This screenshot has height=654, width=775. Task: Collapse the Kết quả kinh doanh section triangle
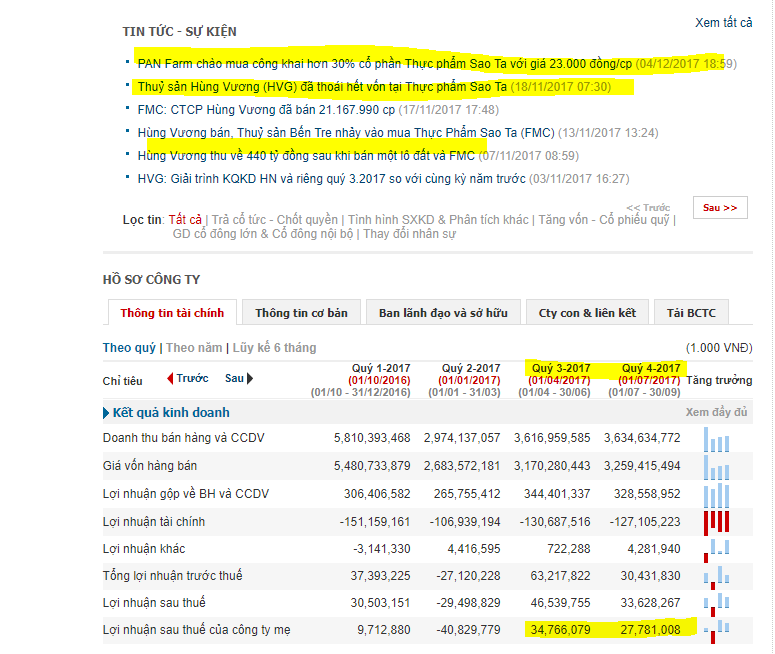coord(106,413)
